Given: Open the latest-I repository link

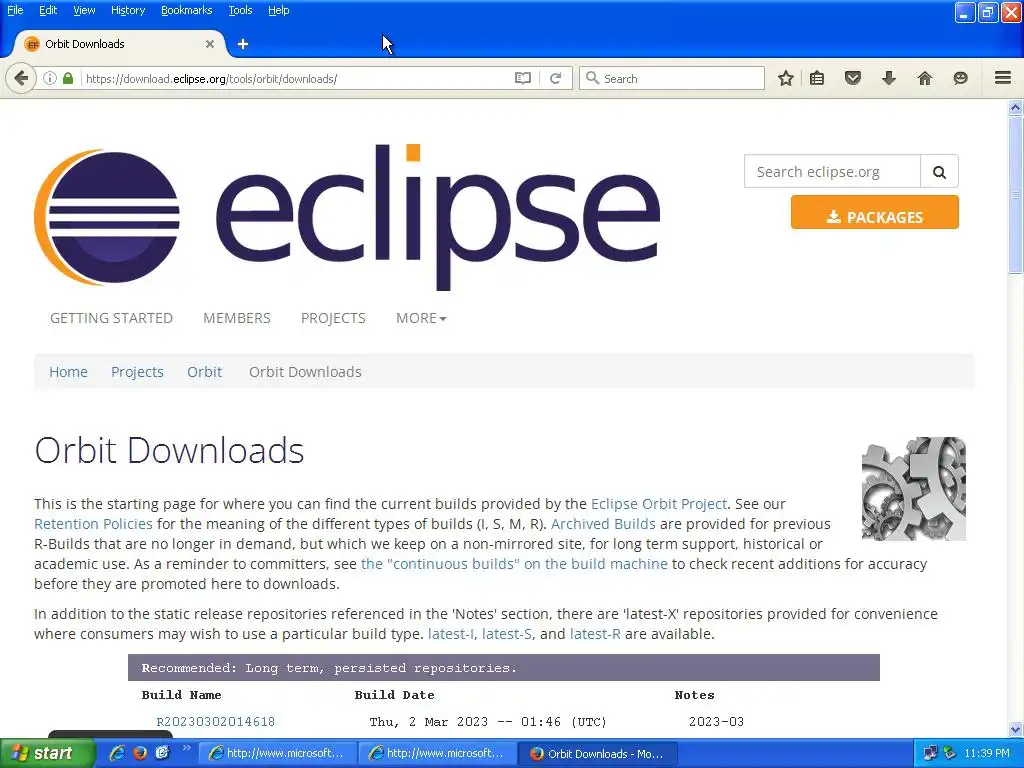Looking at the screenshot, I should click(x=451, y=633).
